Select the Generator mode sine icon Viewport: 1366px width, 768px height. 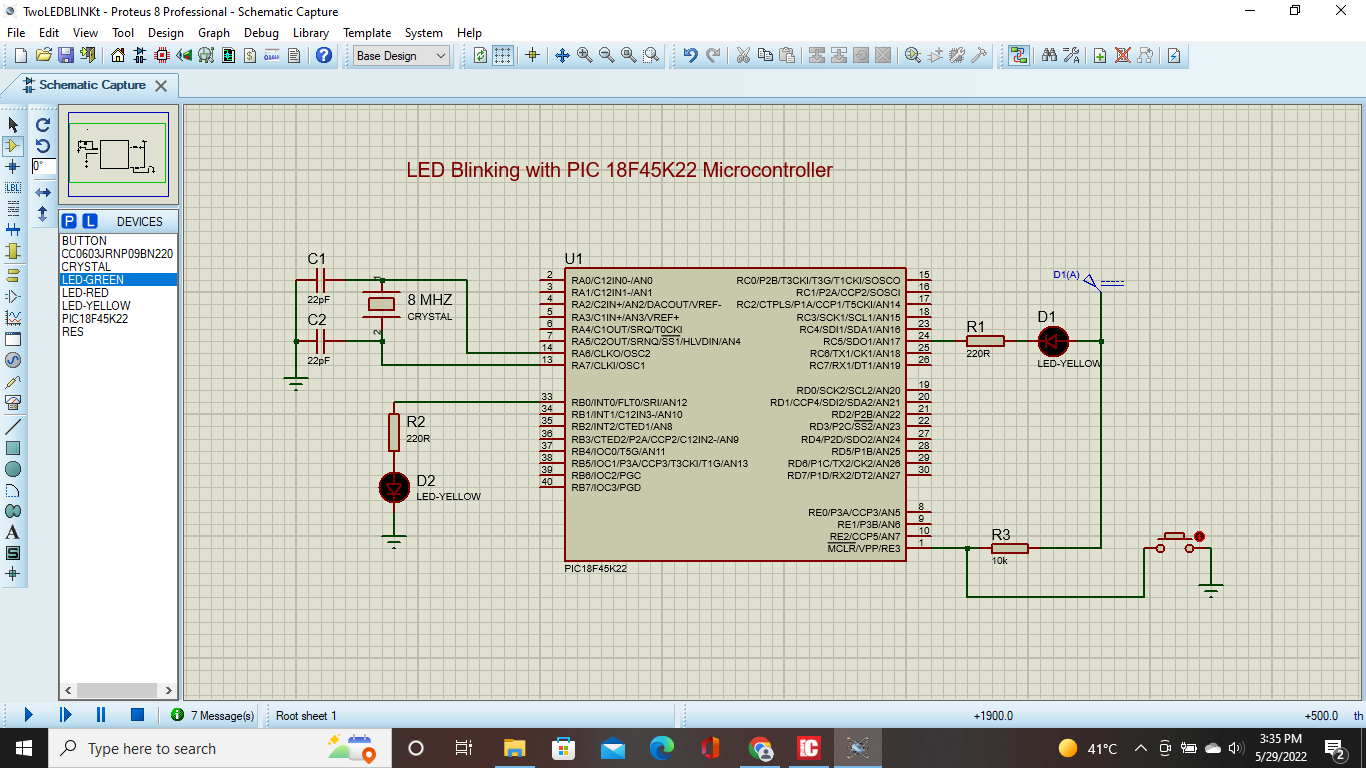click(x=13, y=360)
